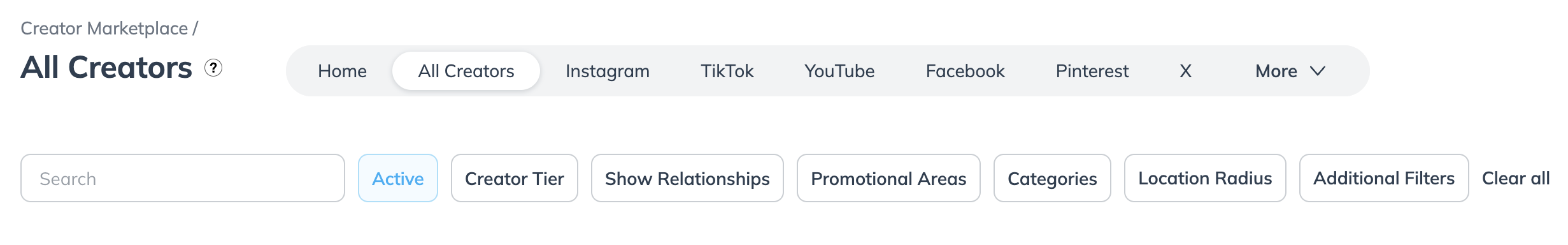Click the help question mark icon
Image resolution: width=1568 pixels, height=245 pixels.
click(x=213, y=68)
